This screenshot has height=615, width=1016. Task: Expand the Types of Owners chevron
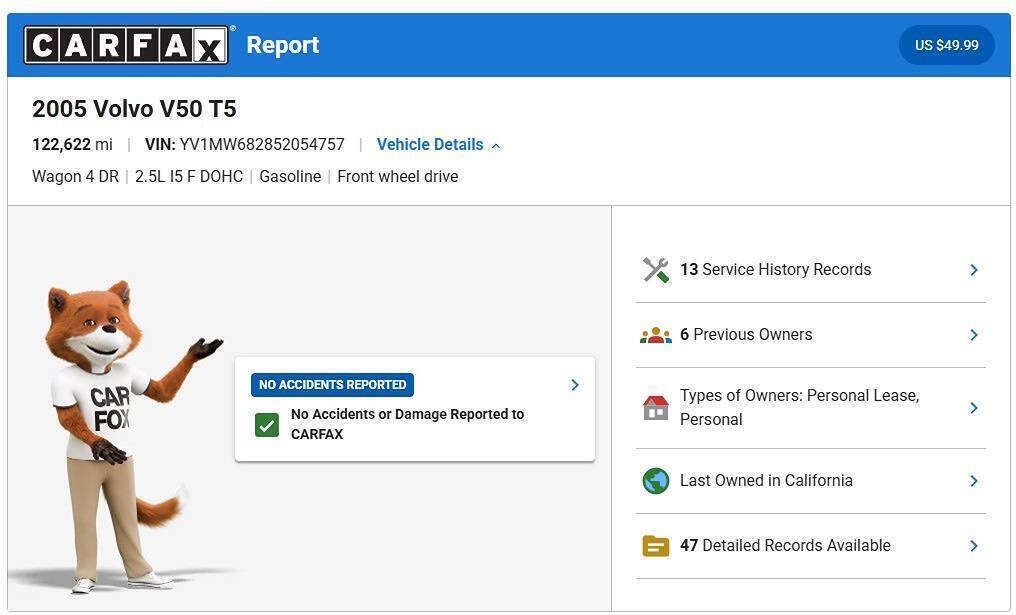974,408
